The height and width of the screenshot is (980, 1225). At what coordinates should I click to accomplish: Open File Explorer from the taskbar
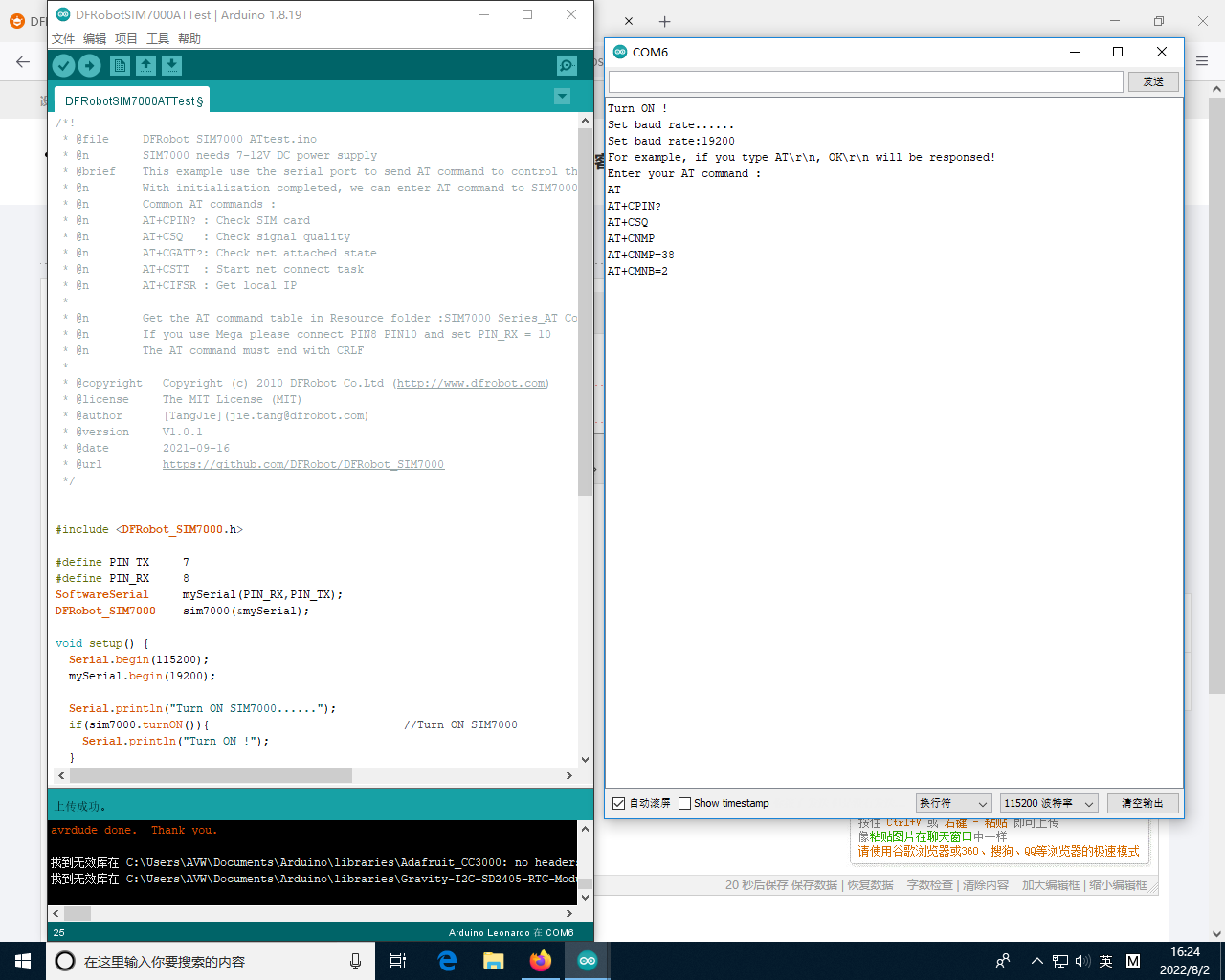(x=494, y=961)
